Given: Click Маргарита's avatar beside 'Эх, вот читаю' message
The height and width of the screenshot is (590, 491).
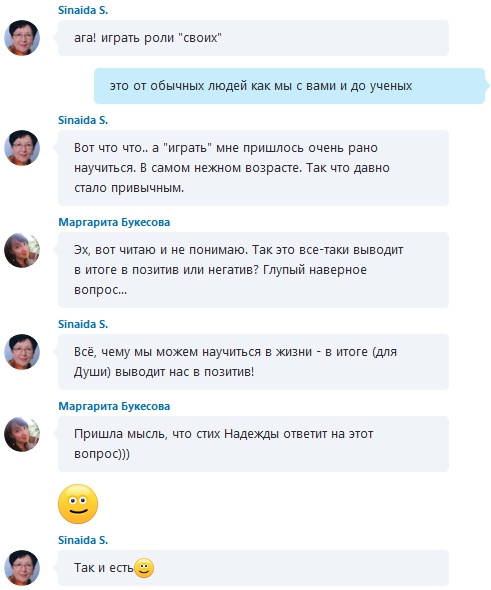Looking at the screenshot, I should point(22,250).
